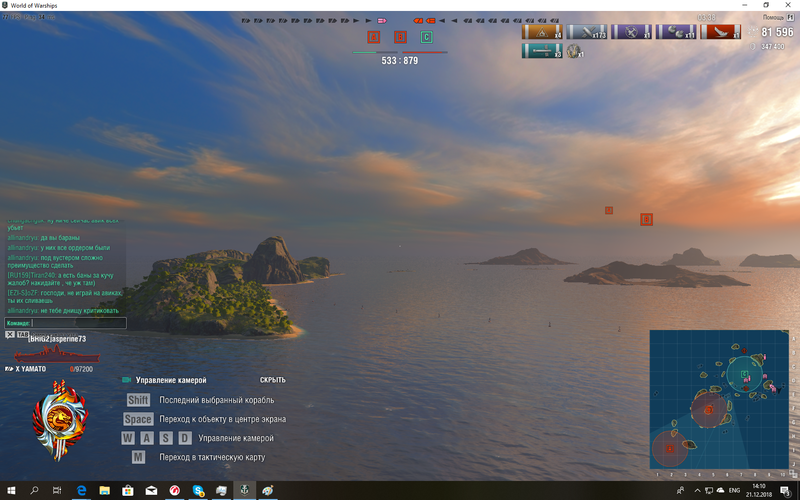The width and height of the screenshot is (800, 500).
Task: Click capture point C indicator at top
Action: 427,37
